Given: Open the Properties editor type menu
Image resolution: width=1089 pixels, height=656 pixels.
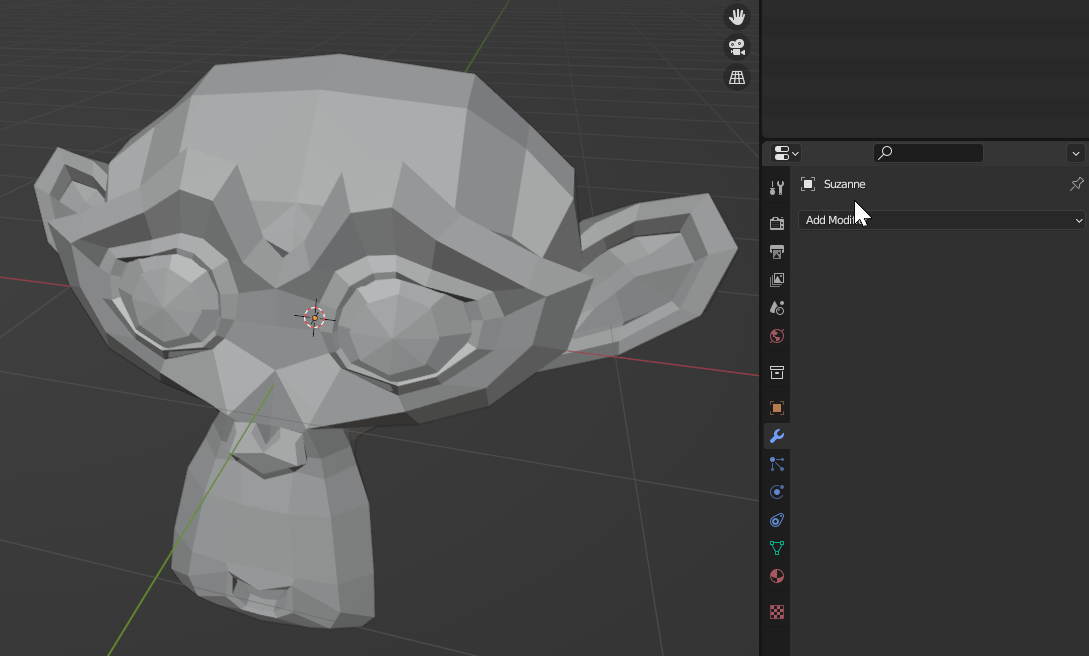Looking at the screenshot, I should pyautogui.click(x=786, y=153).
